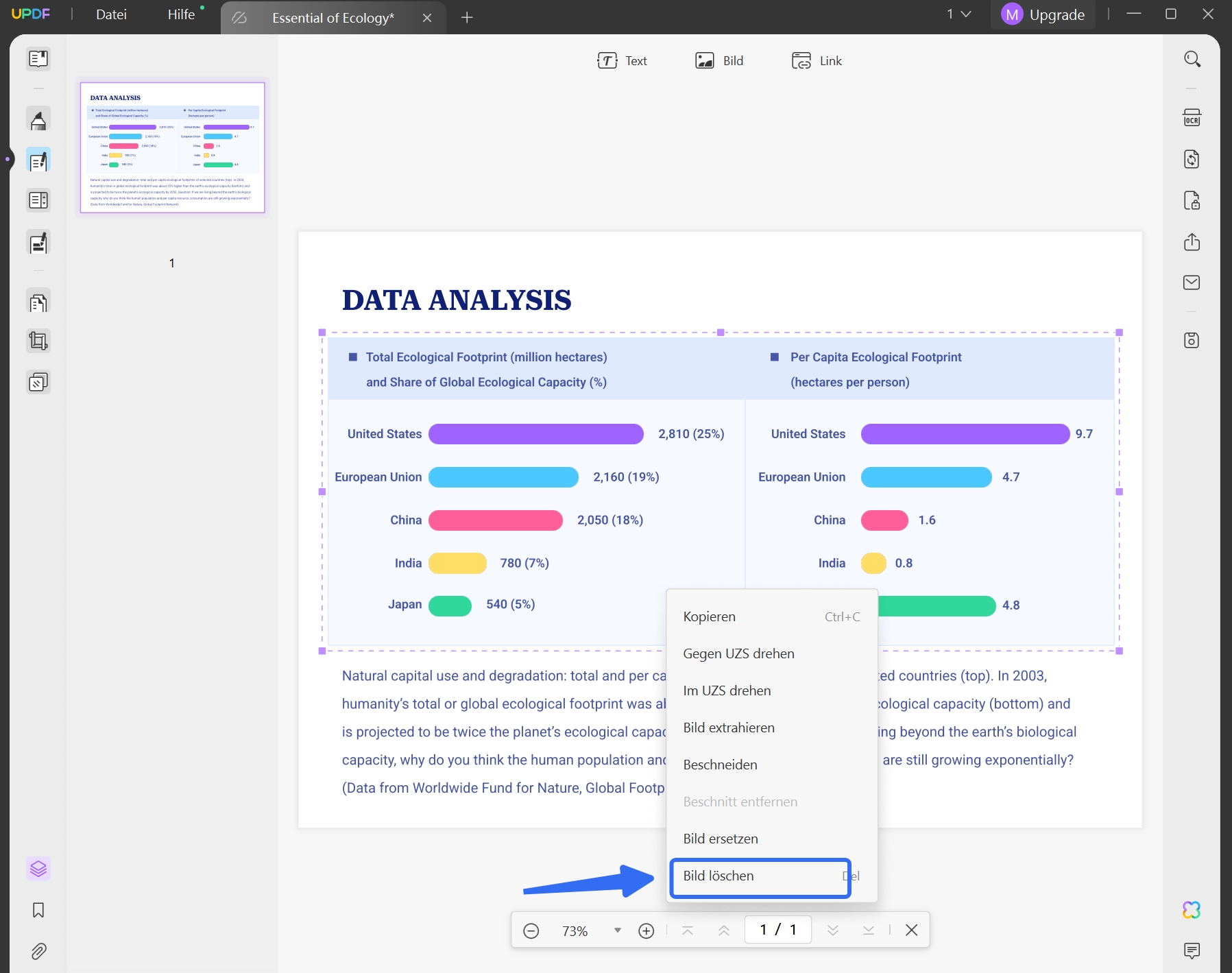Screen dimensions: 1232x973
Task: Open the Crop Pages tool
Action: click(x=38, y=341)
